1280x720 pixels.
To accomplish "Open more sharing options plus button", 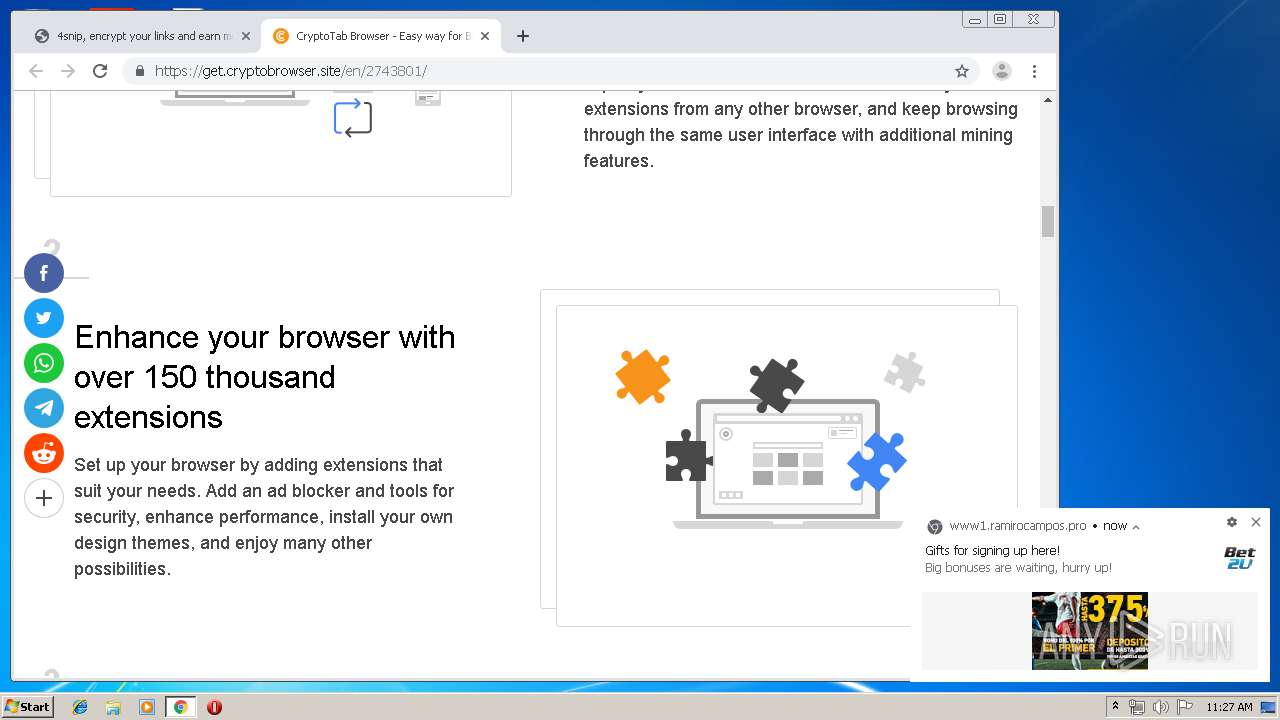I will pos(44,498).
